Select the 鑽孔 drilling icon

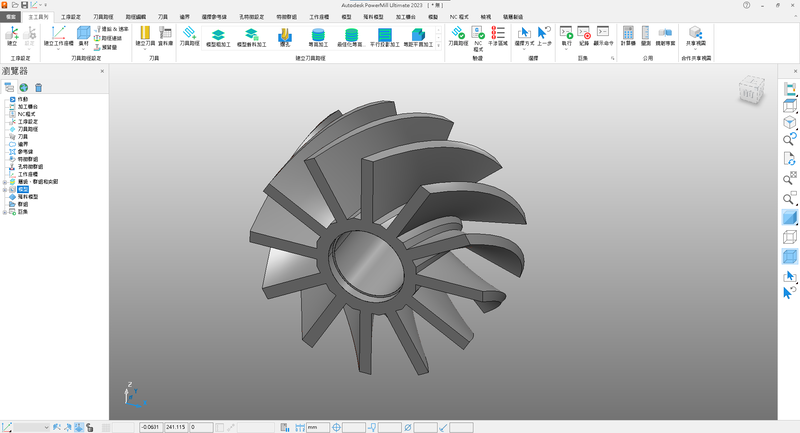286,36
